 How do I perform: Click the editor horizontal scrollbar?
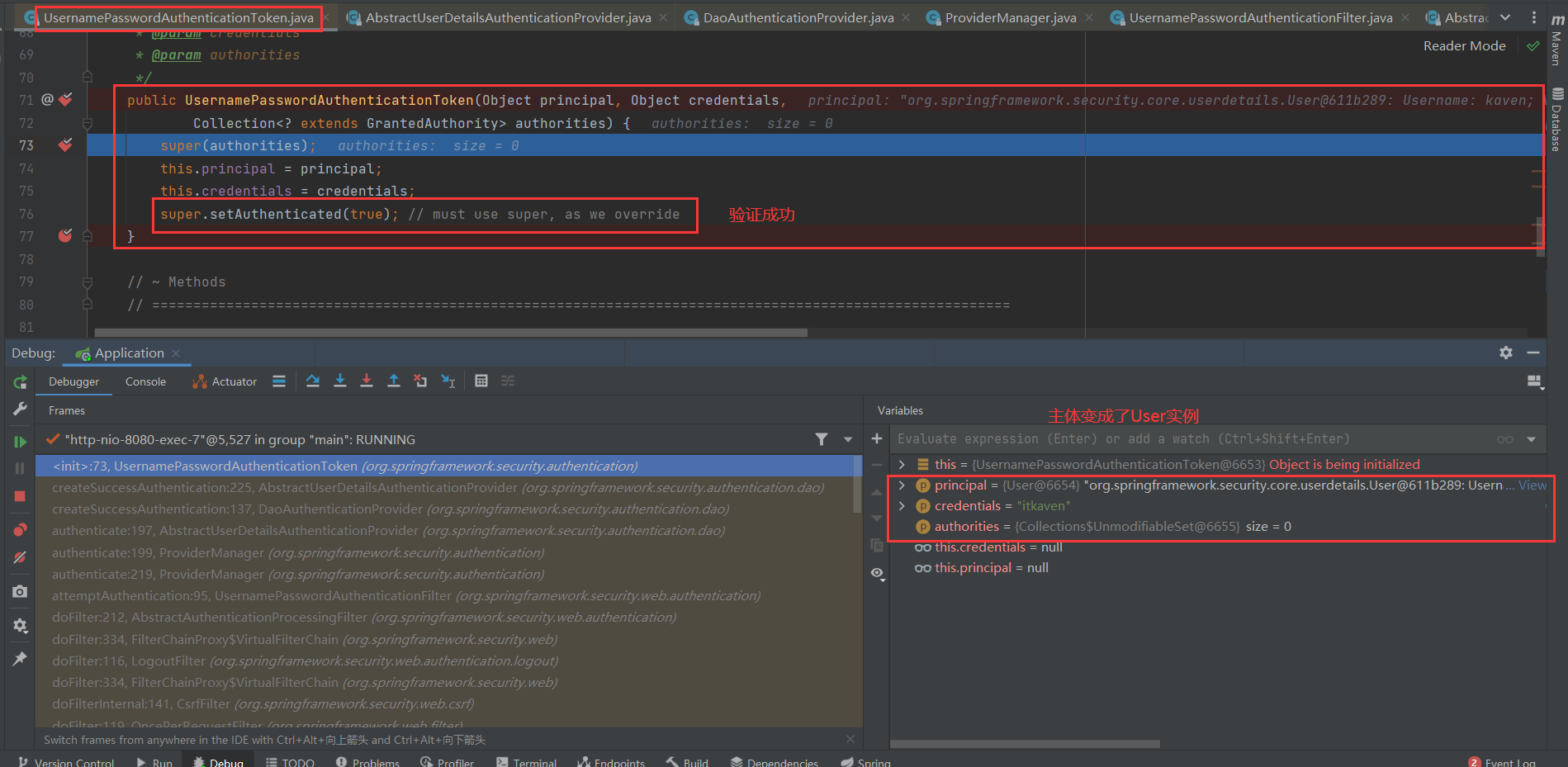pyautogui.click(x=451, y=333)
